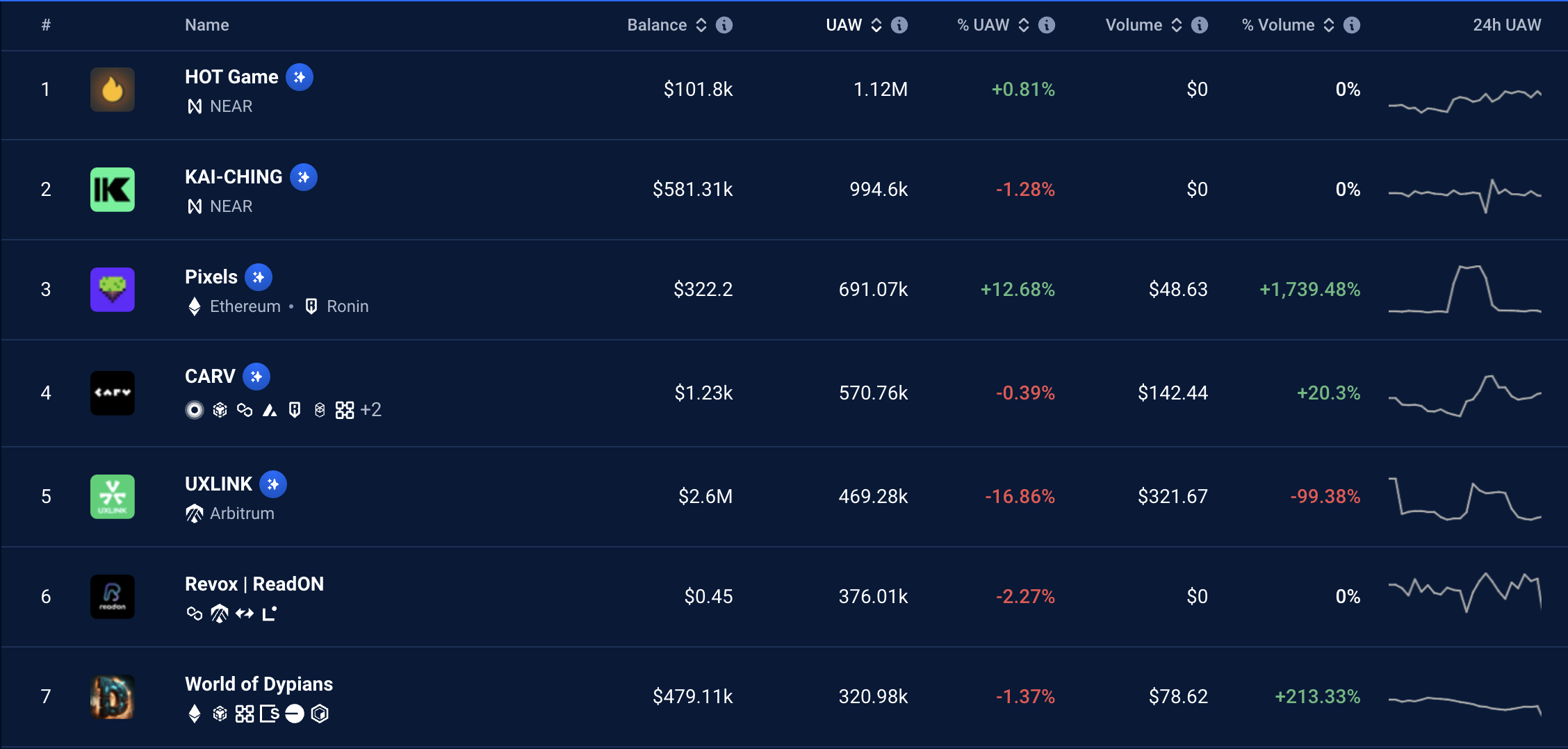This screenshot has height=749, width=1568.
Task: Open the Revox | ReadON link
Action: [x=254, y=584]
